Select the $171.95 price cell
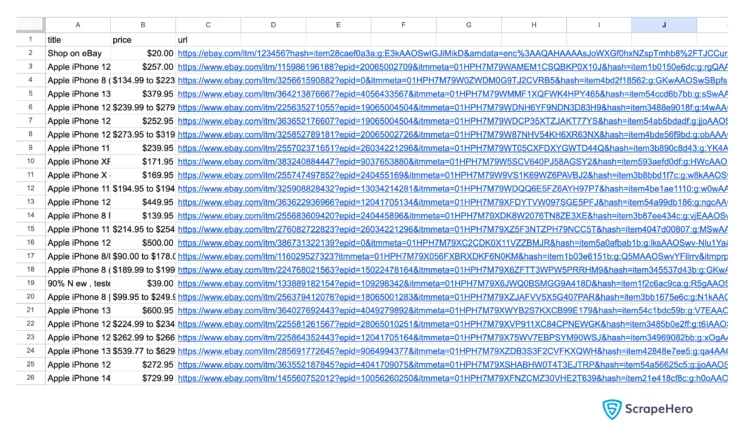 point(143,162)
